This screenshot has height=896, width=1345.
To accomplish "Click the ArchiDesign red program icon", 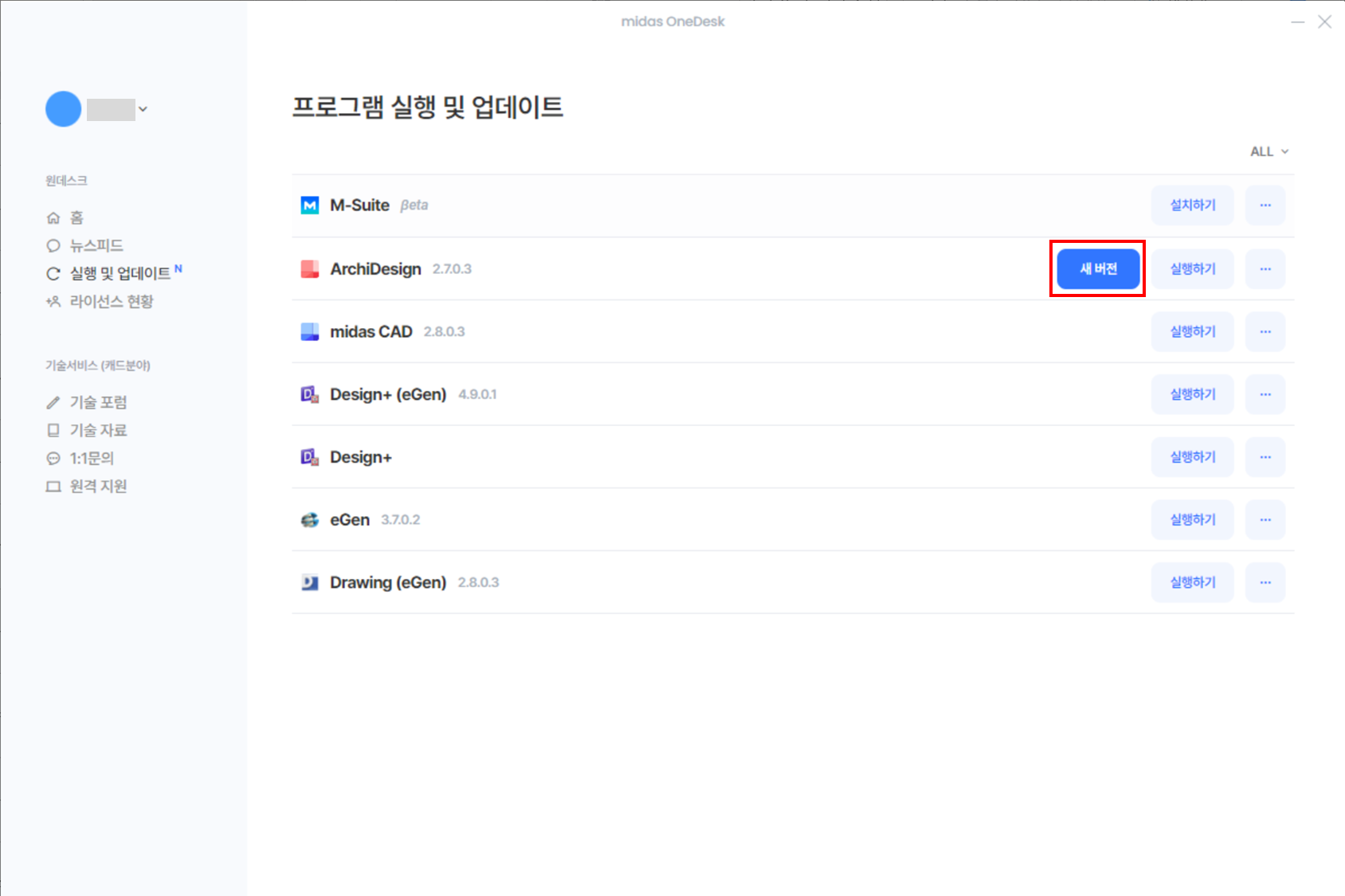I will coord(310,269).
